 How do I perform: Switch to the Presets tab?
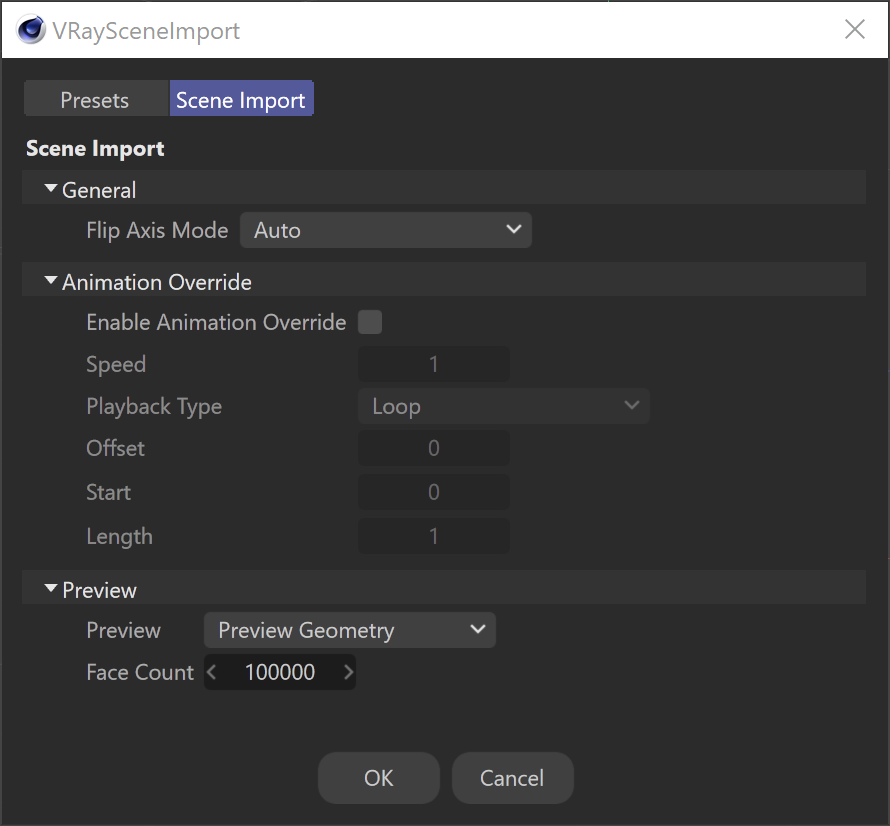tap(96, 99)
